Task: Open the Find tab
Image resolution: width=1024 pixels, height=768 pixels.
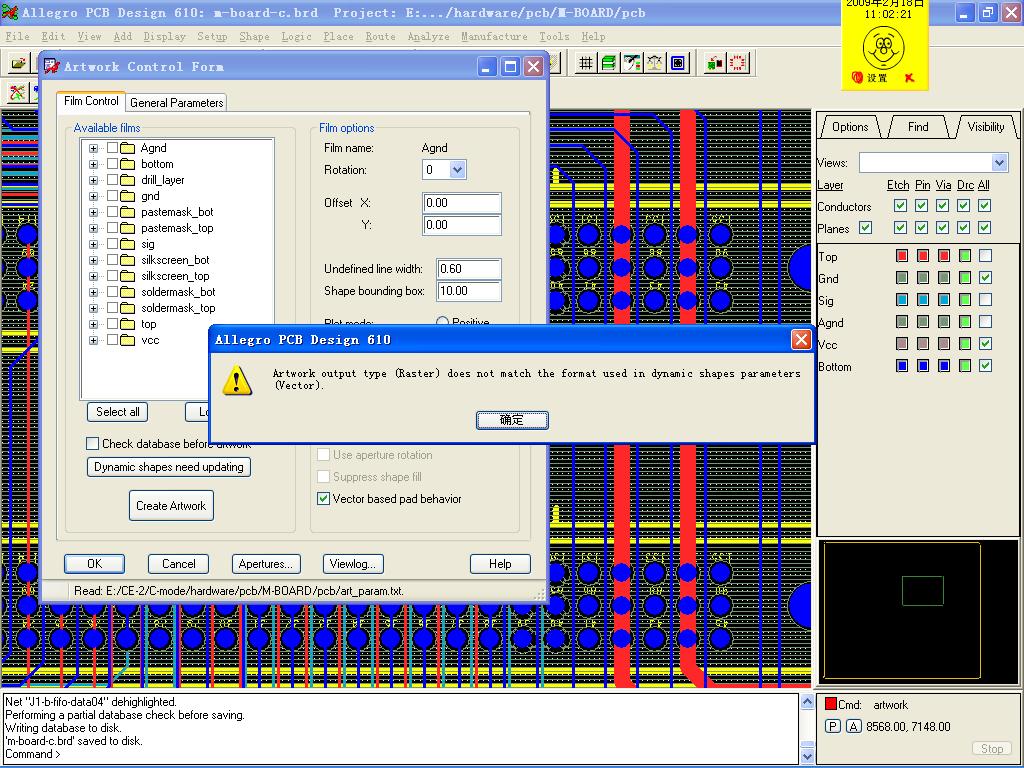Action: tap(918, 127)
